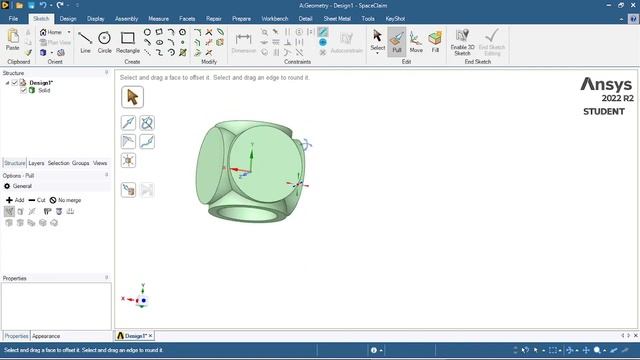Close the Design1 document tab
This screenshot has height=360, width=640.
[x=150, y=336]
